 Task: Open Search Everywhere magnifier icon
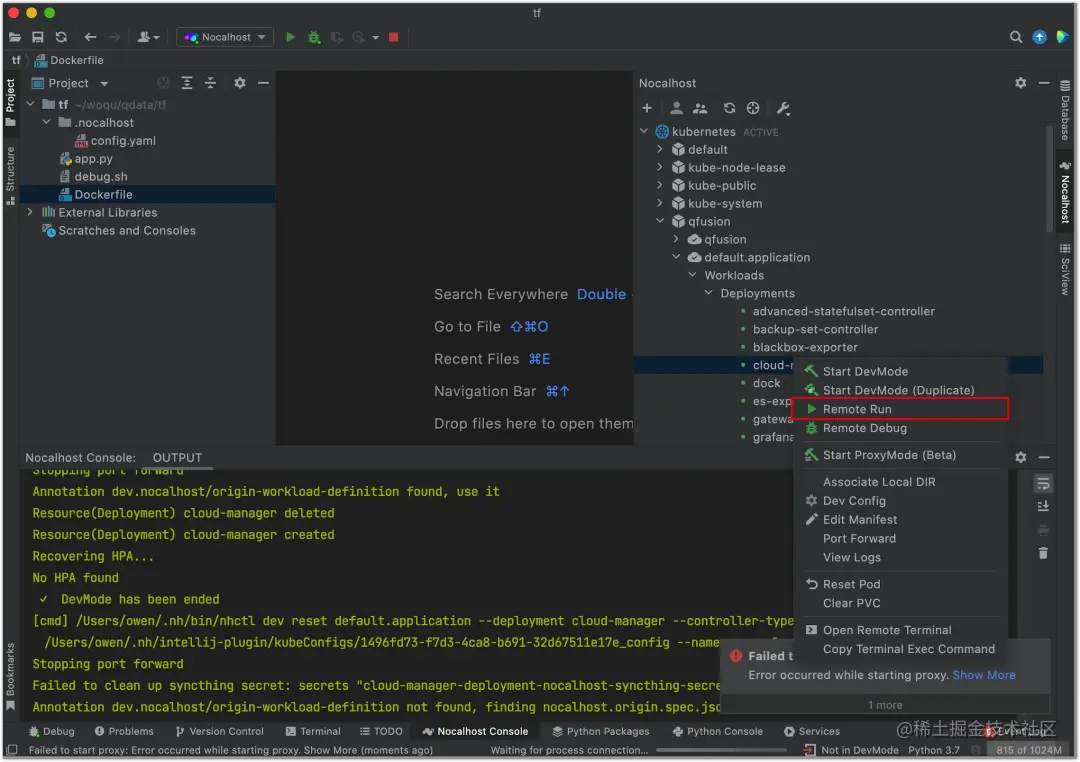pos(1016,37)
